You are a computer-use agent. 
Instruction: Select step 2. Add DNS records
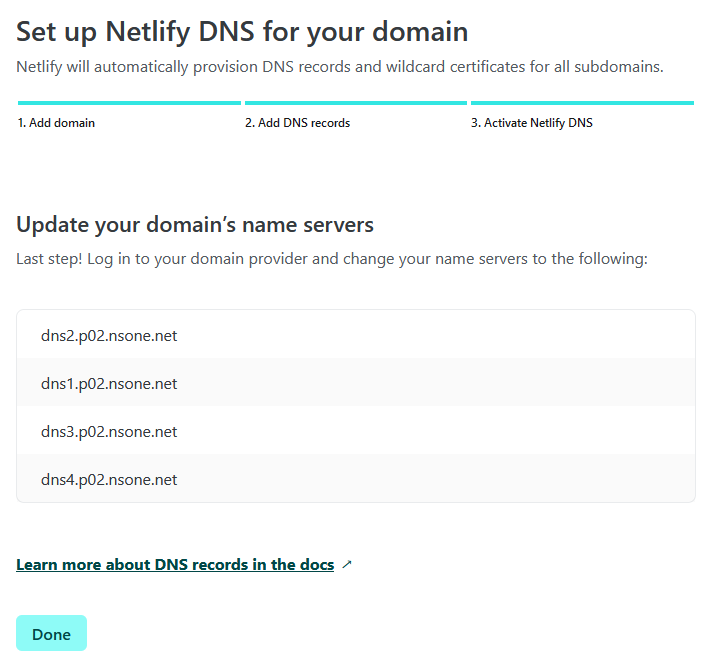[298, 123]
